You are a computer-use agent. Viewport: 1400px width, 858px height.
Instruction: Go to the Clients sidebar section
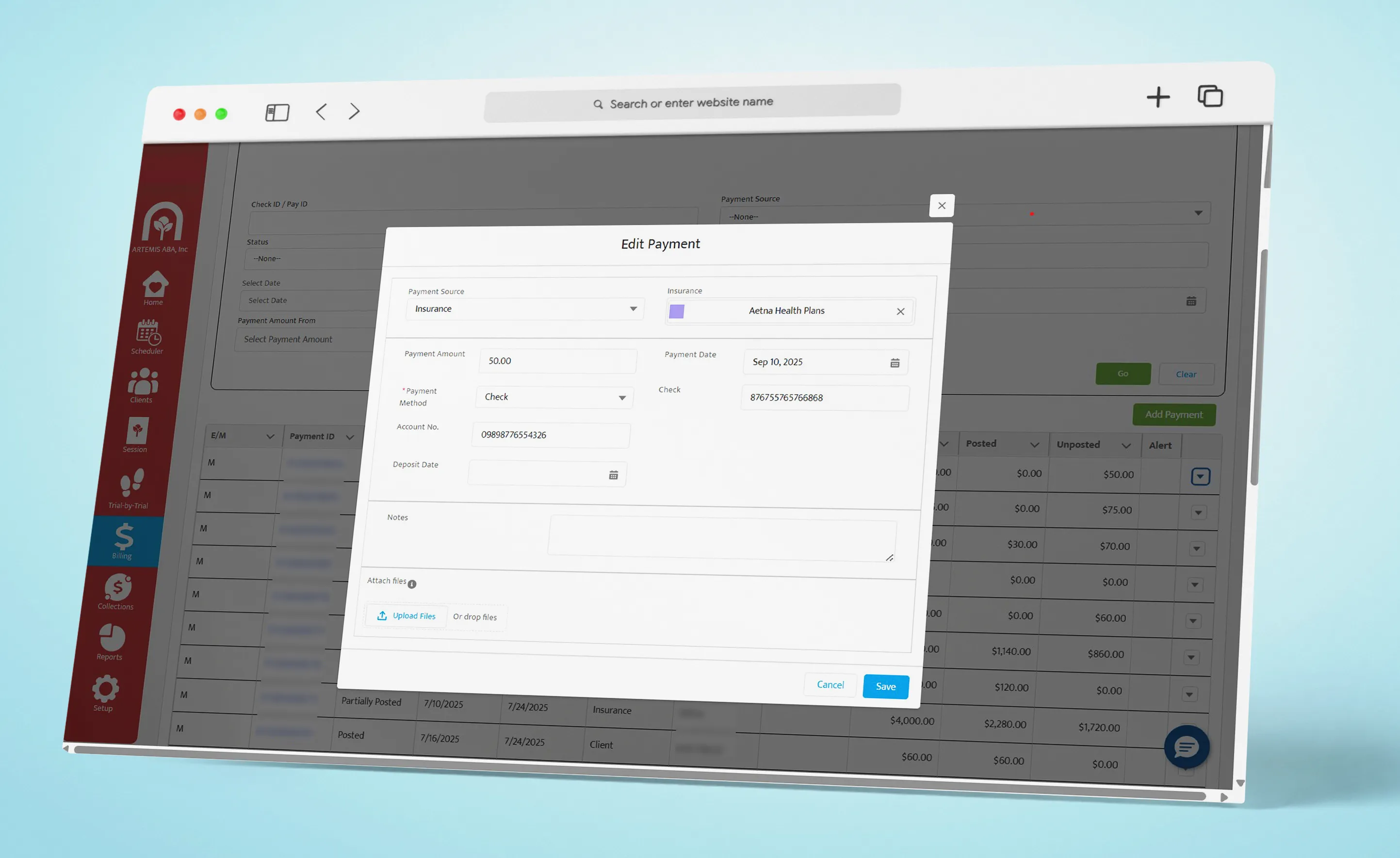[x=142, y=386]
